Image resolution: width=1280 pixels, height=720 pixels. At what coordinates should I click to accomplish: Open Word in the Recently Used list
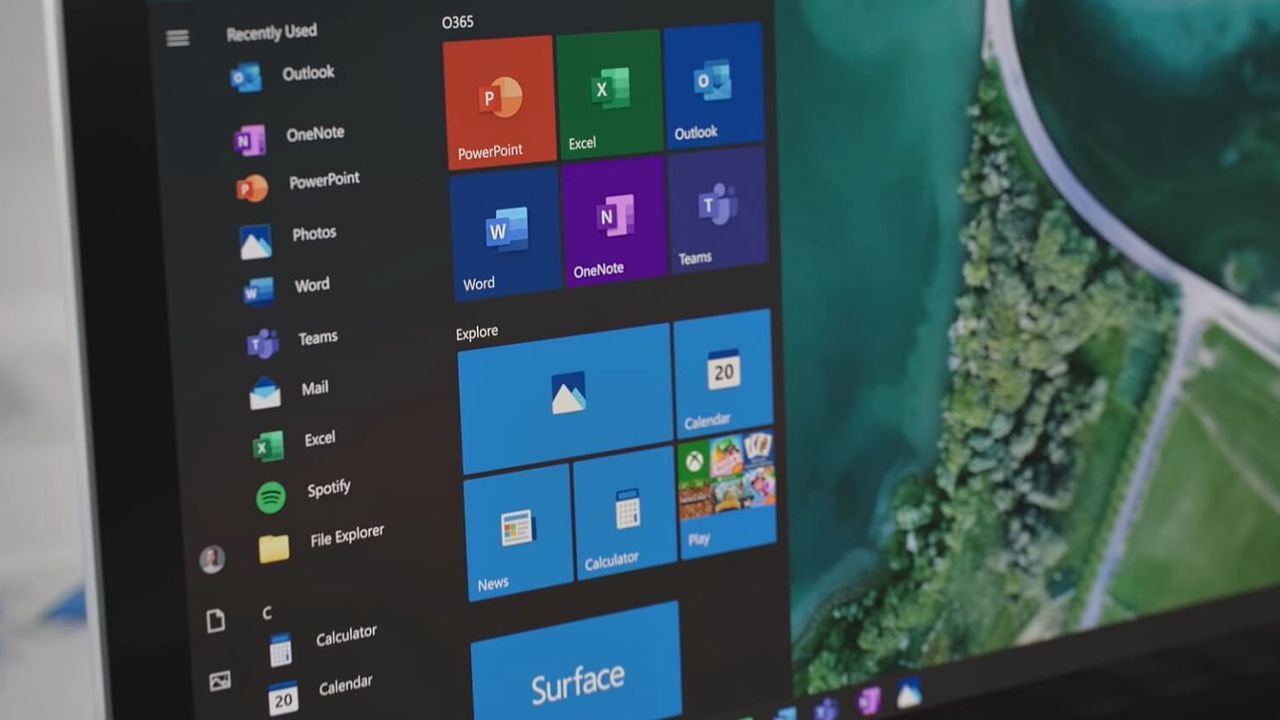(x=286, y=288)
